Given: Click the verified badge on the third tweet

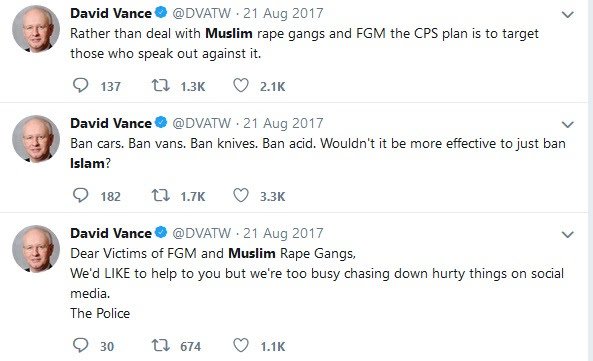Looking at the screenshot, I should coord(161,232).
